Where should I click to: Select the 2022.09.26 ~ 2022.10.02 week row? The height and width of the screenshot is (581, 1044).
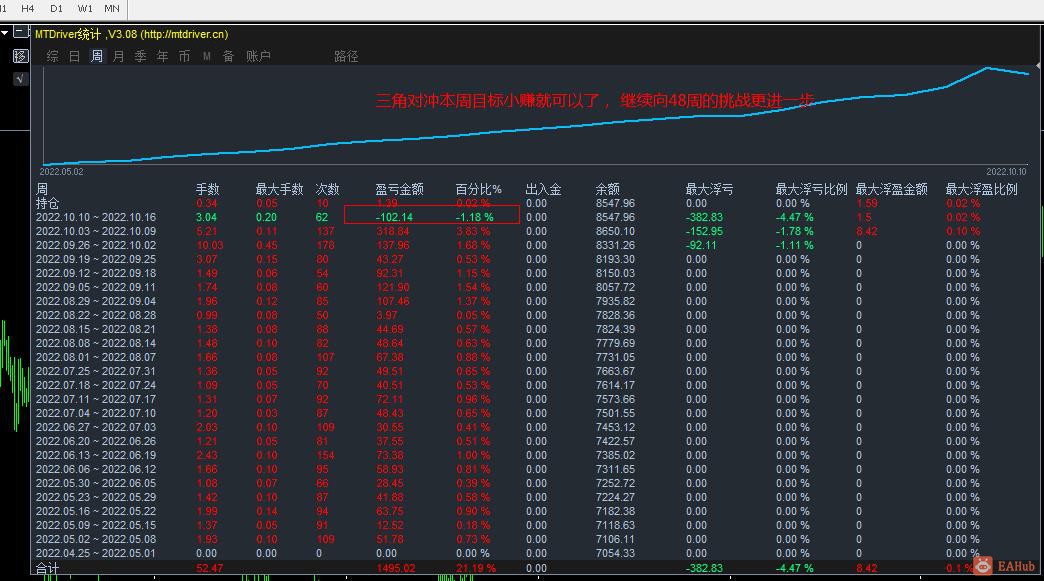tap(96, 245)
